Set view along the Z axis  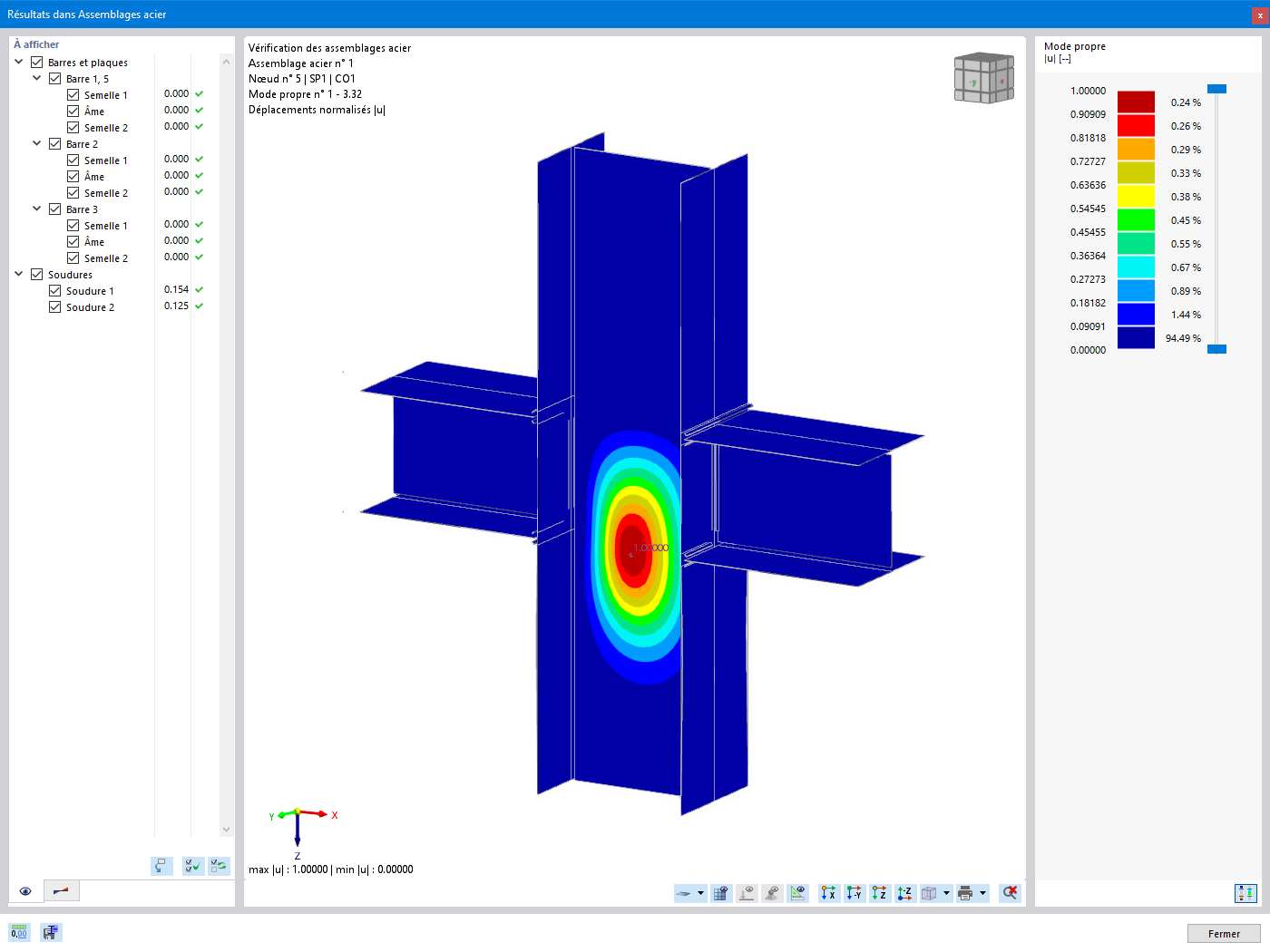coord(880,893)
